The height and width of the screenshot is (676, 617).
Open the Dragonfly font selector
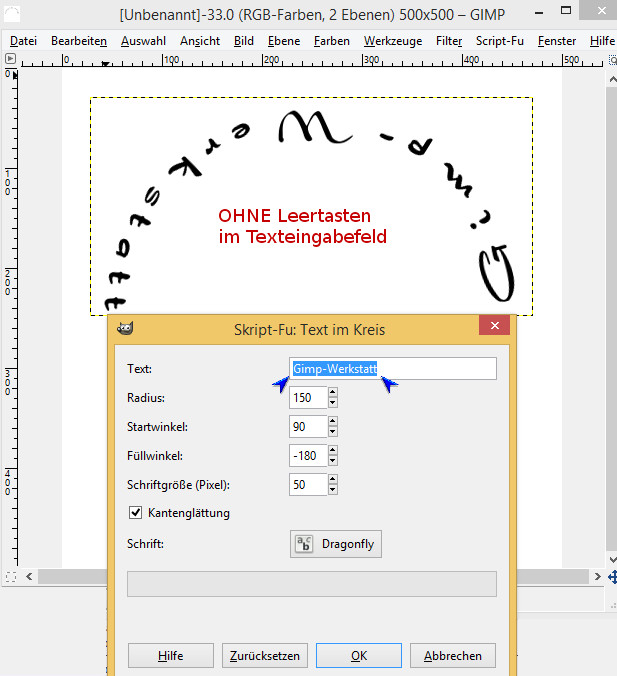[x=335, y=544]
